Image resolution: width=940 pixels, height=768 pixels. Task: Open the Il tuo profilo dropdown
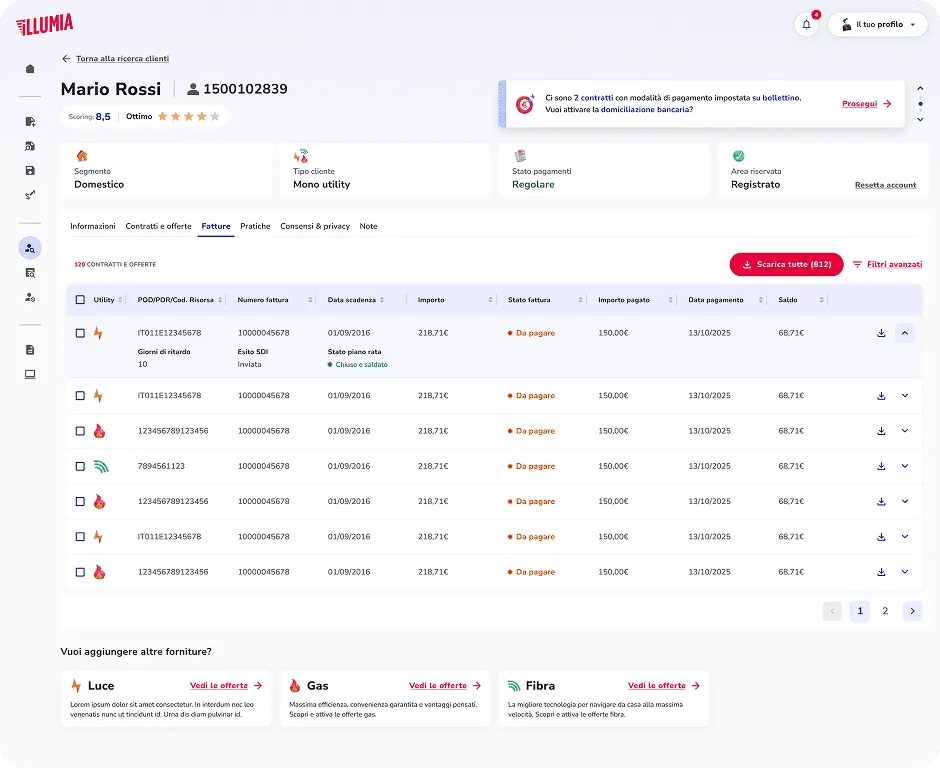878,25
